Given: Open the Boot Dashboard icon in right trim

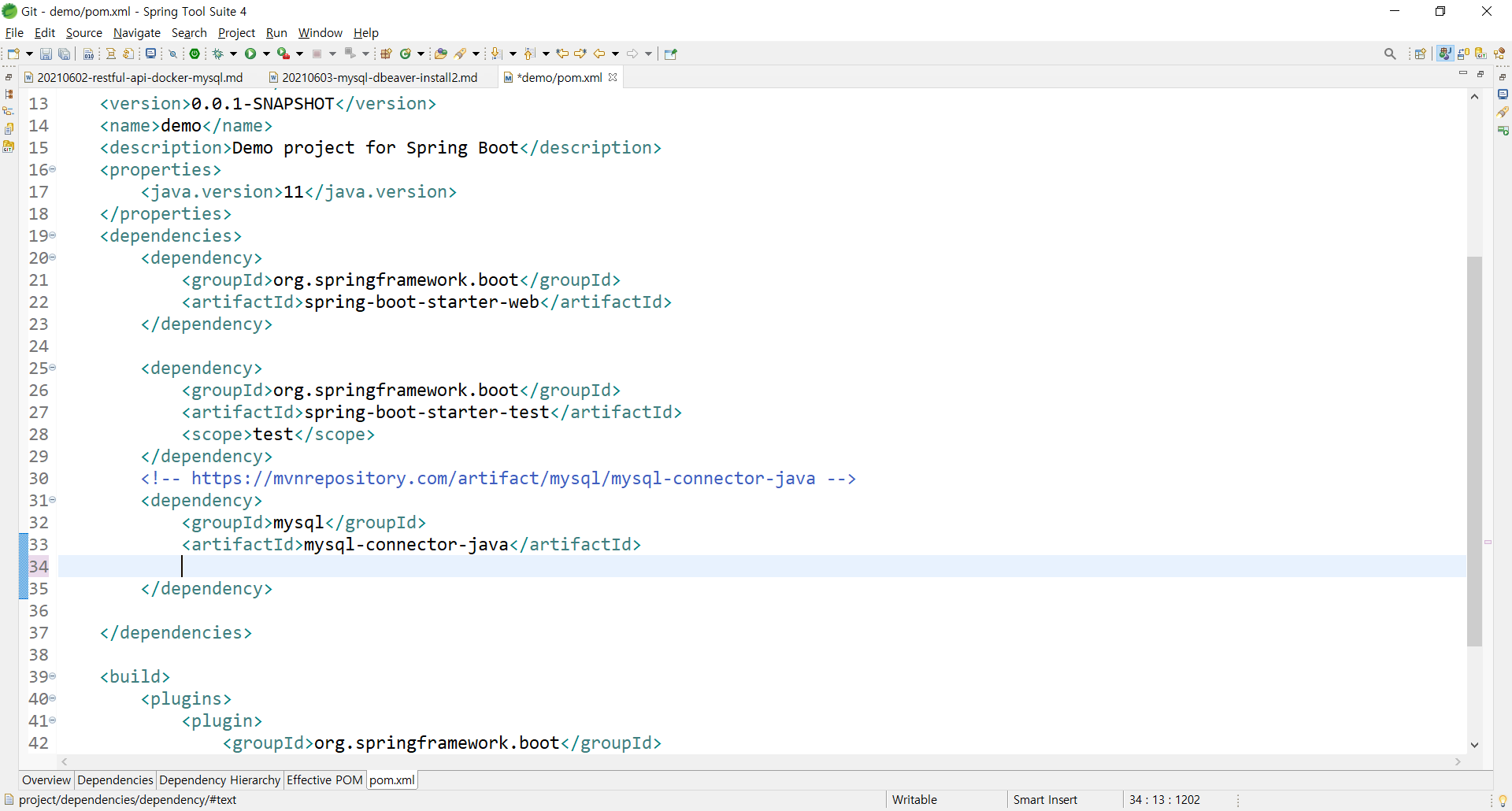Looking at the screenshot, I should tap(1503, 129).
